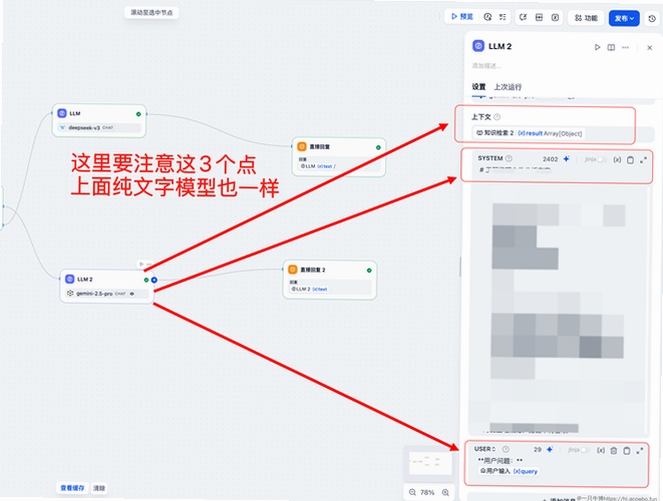The height and width of the screenshot is (501, 663).
Task: Click the chat variables icon in the top toolbar
Action: click(x=539, y=17)
